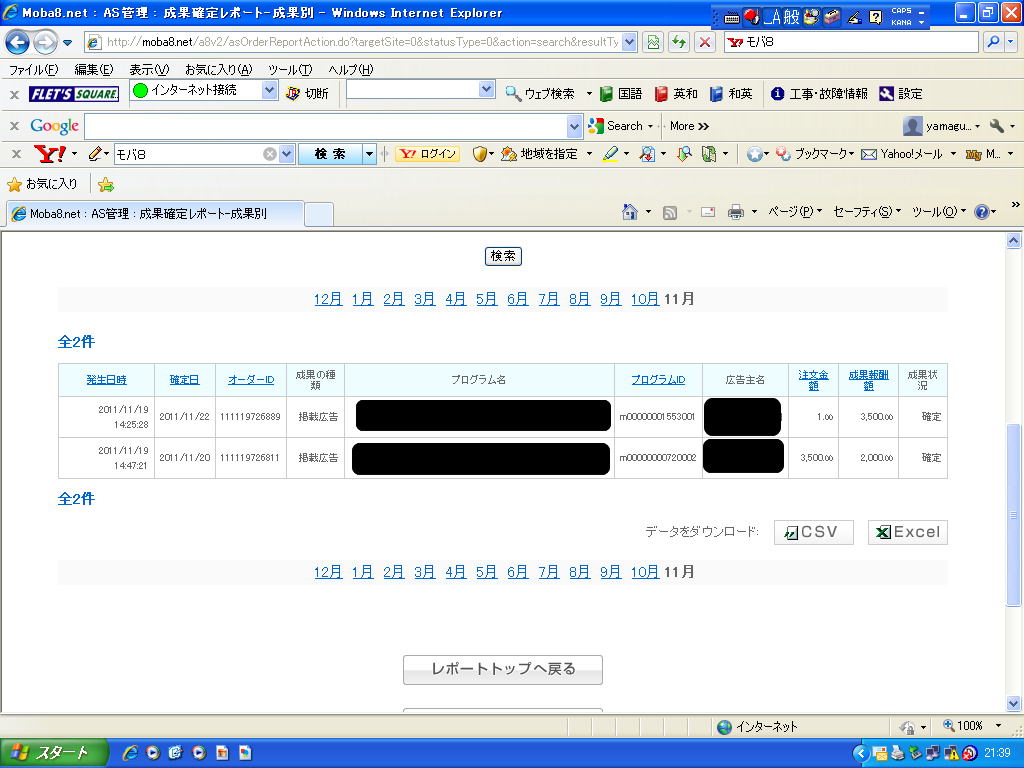Click the 国語 dictionary book icon

click(x=606, y=94)
